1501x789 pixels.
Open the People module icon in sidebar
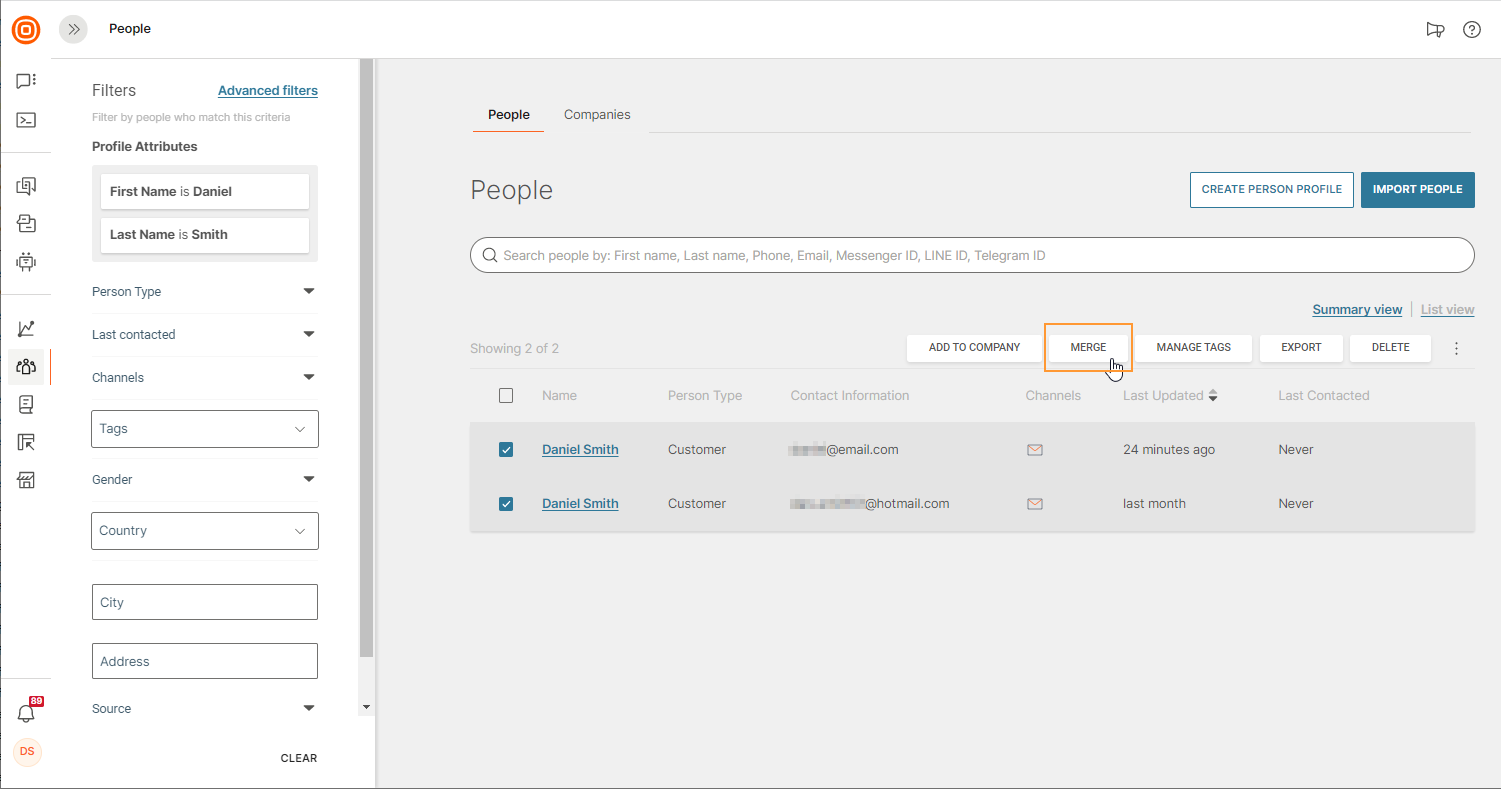(x=26, y=366)
